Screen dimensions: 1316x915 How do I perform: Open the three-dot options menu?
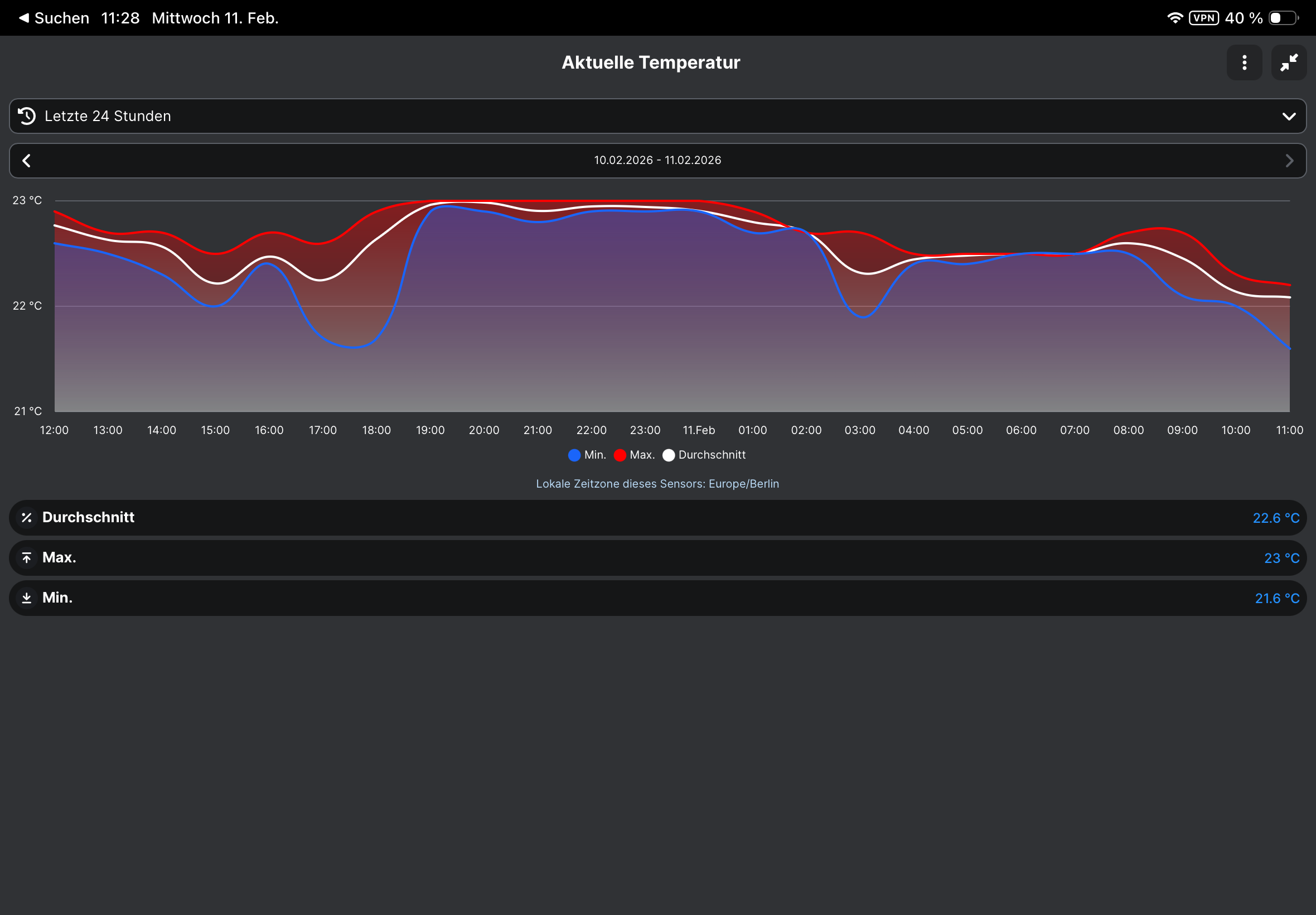click(x=1244, y=62)
